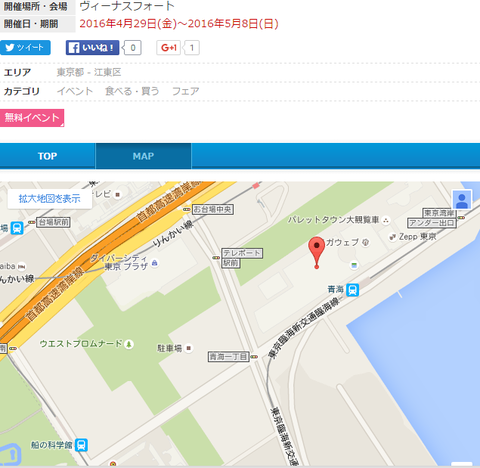Click the メガウェブ place icon
480x468 pixels.
366,242
